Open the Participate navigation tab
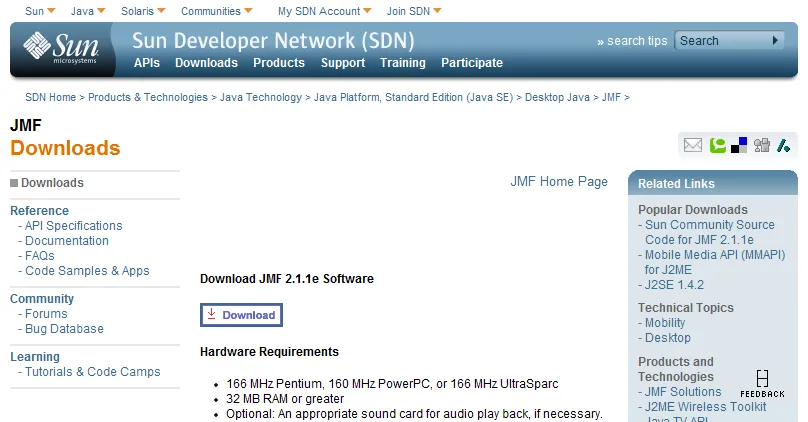808x422 pixels. pos(472,63)
